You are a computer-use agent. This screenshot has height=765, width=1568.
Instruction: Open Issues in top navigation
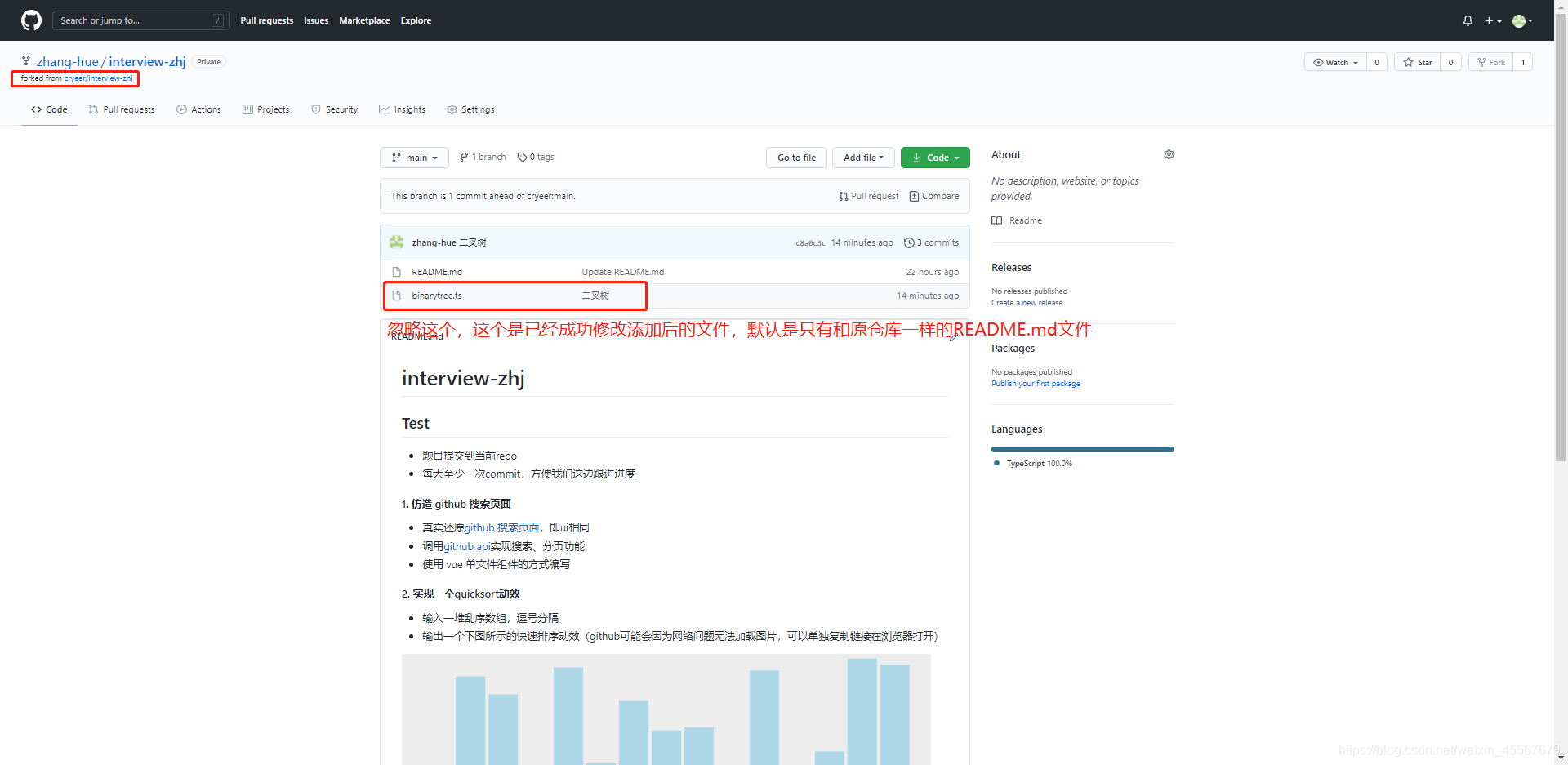click(316, 20)
